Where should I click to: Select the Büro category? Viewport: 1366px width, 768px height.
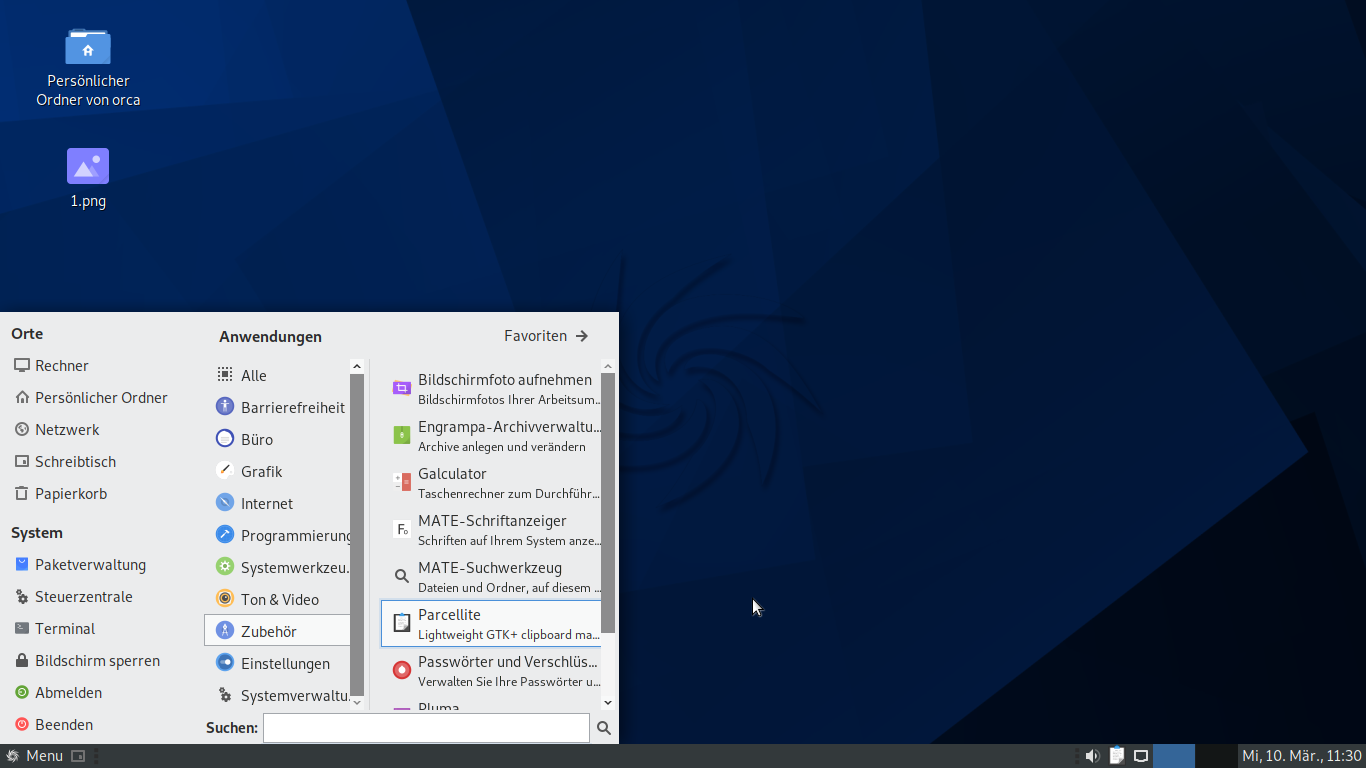pyautogui.click(x=277, y=440)
